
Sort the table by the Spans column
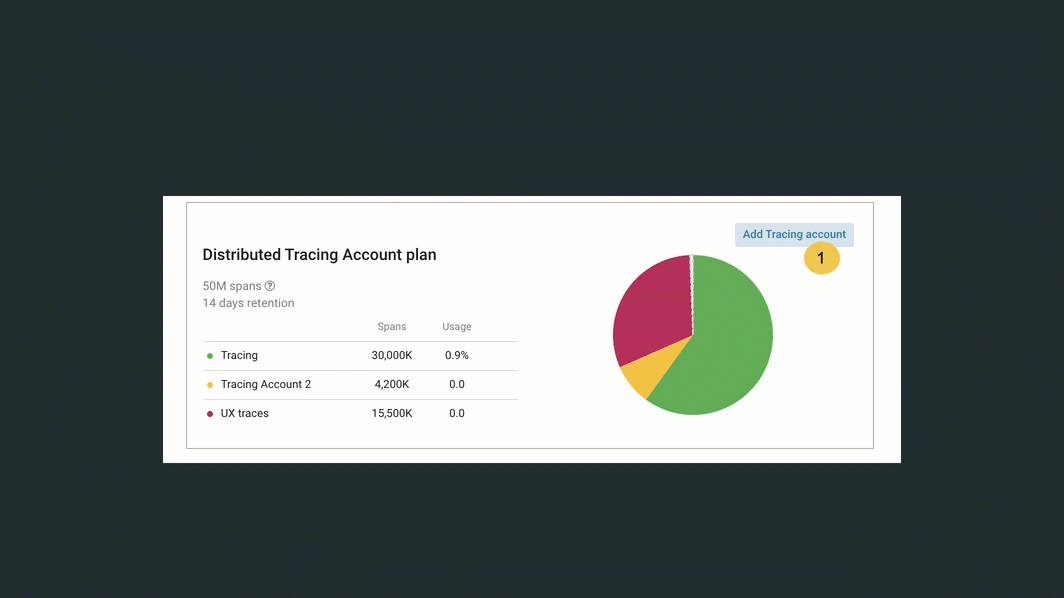(392, 326)
